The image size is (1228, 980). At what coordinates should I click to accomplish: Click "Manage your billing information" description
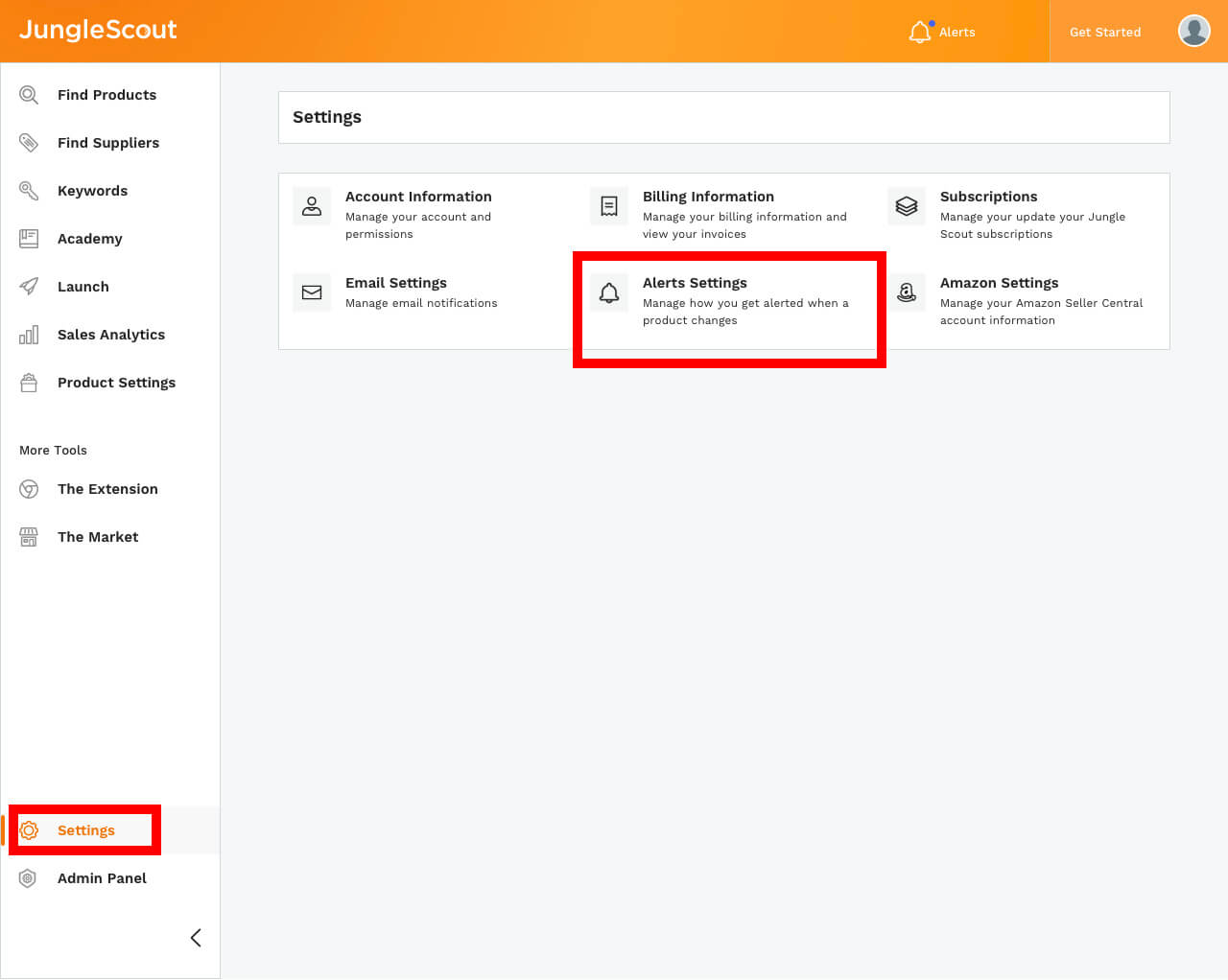tap(744, 225)
